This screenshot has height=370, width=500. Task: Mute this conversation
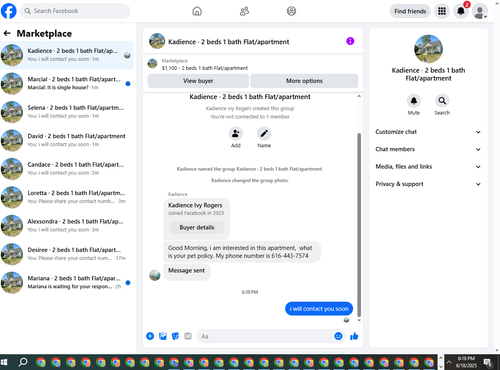(x=414, y=101)
